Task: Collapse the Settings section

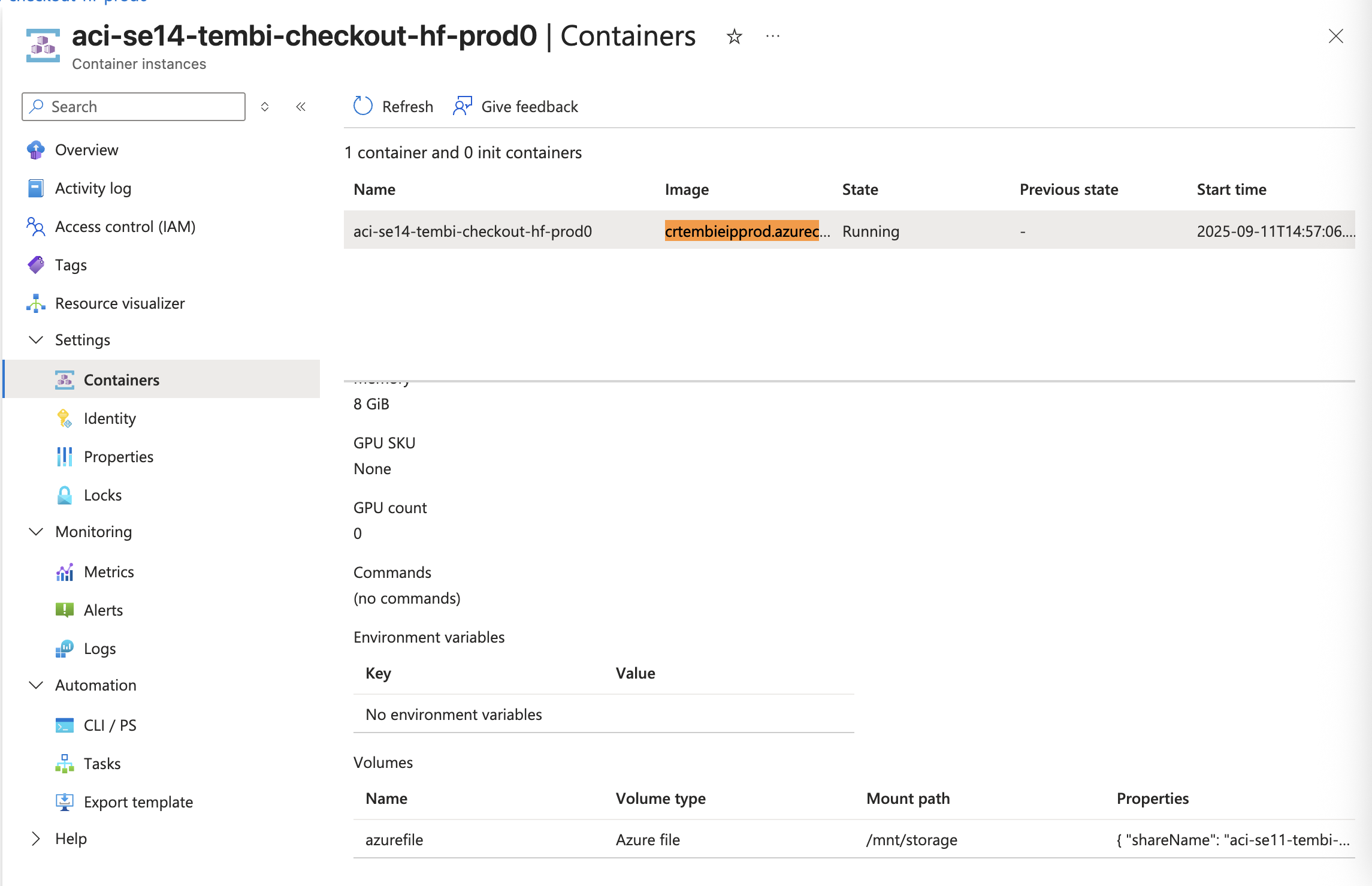Action: pos(36,340)
